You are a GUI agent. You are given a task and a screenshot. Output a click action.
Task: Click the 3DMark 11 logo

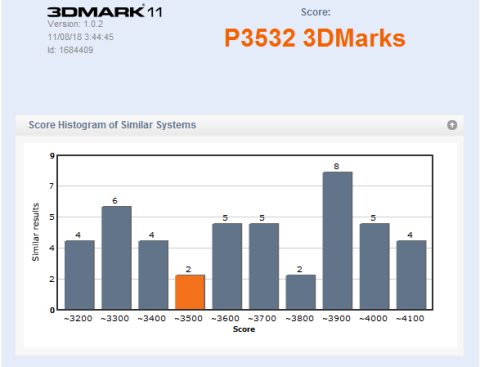coord(105,12)
